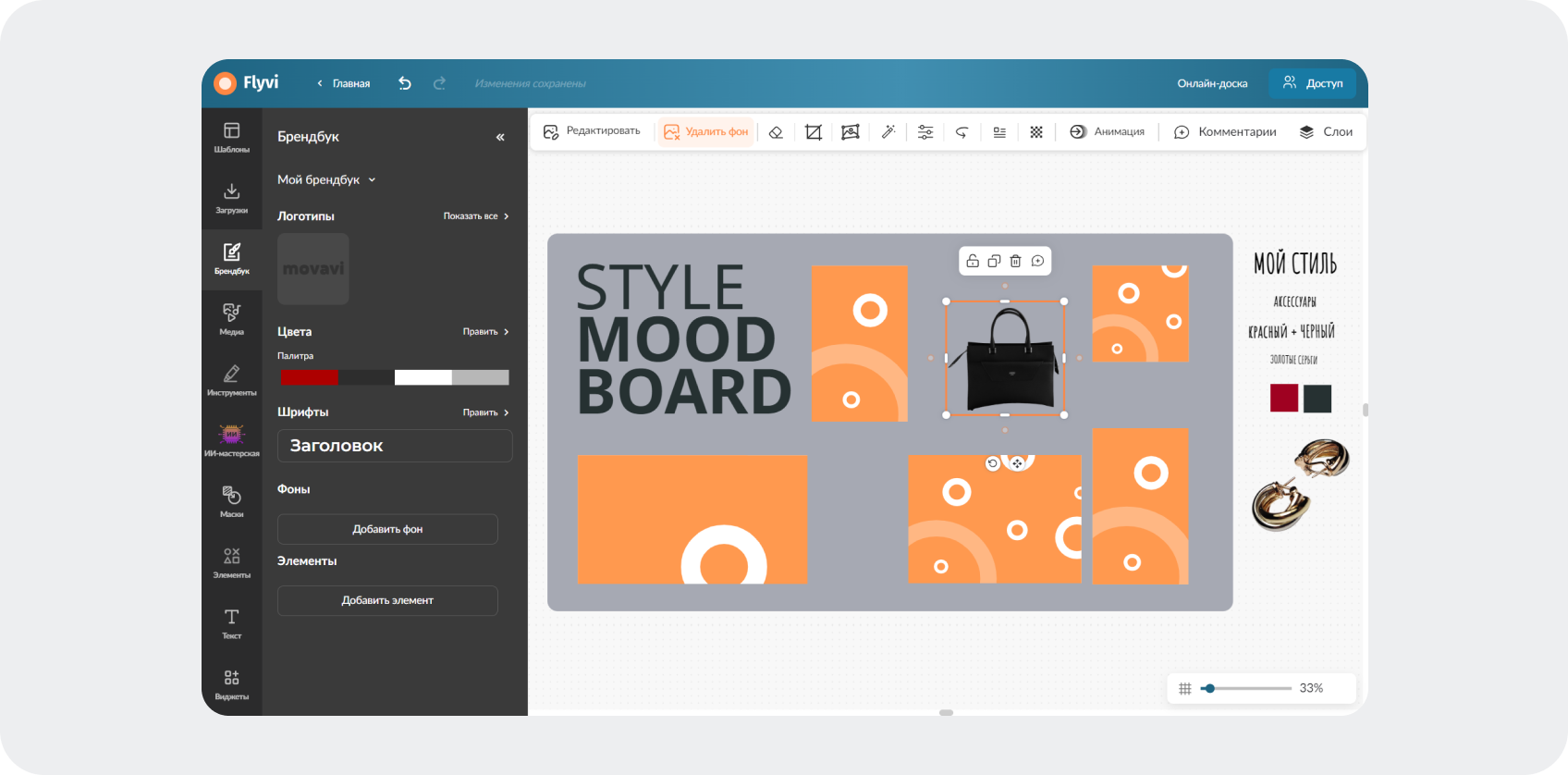
Task: Toggle the canvas grid icon near zoom
Action: [x=1185, y=688]
